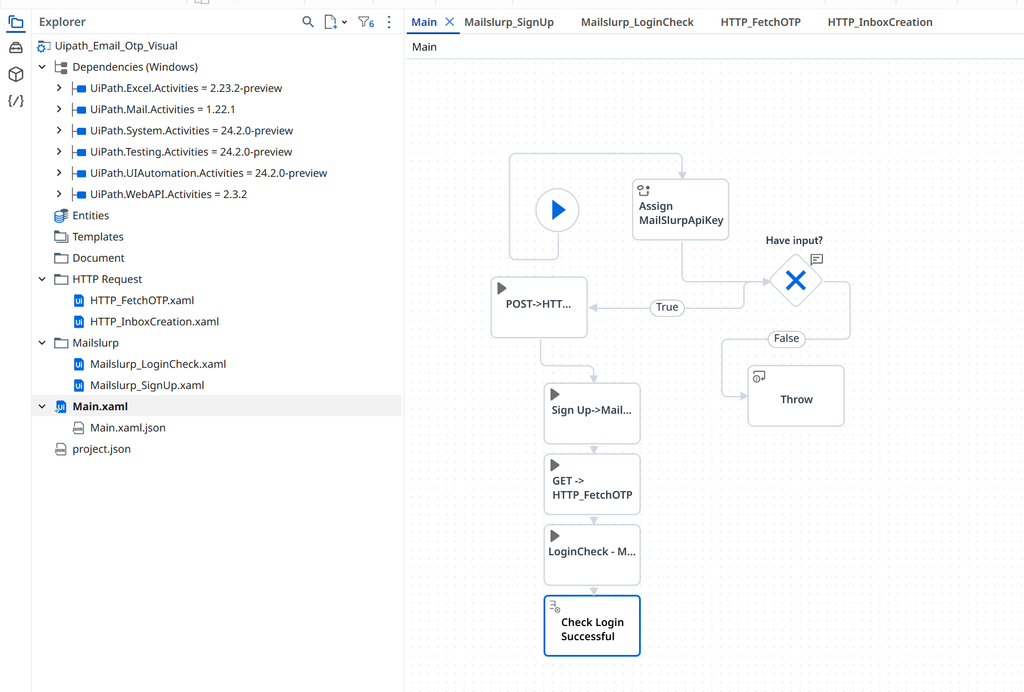Viewport: 1024px width, 692px height.
Task: Collapse the Main.xaml node
Action: point(42,407)
